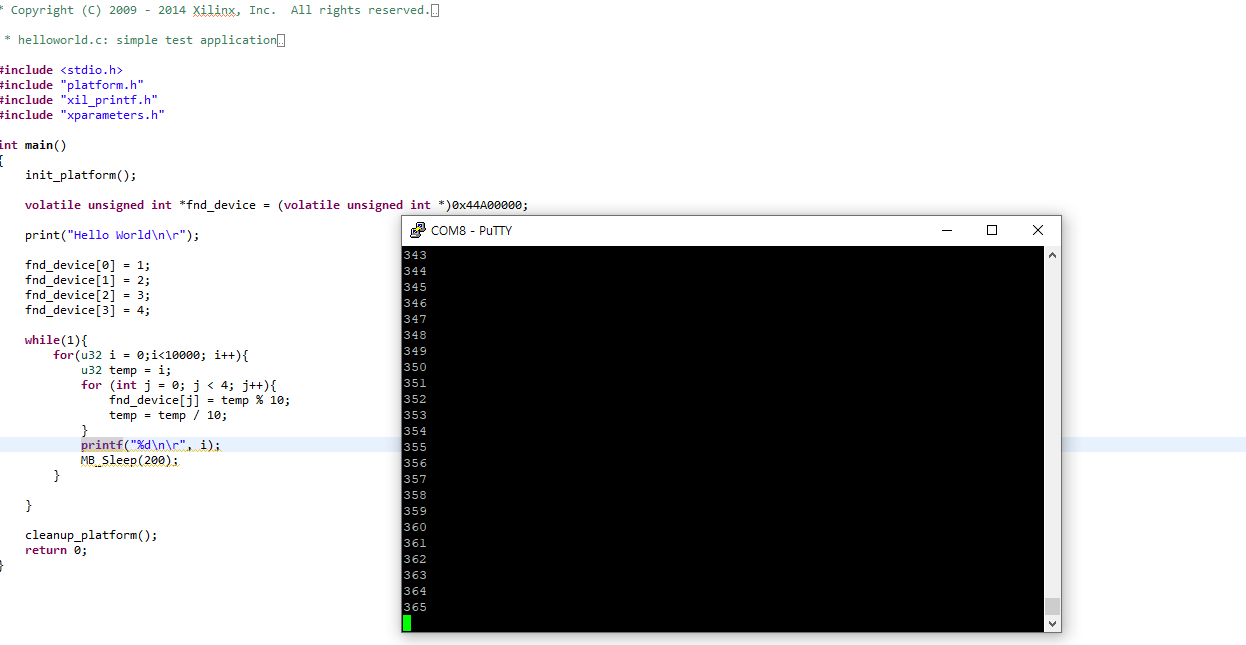Click terminal output line 359
The image size is (1246, 645).
415,511
